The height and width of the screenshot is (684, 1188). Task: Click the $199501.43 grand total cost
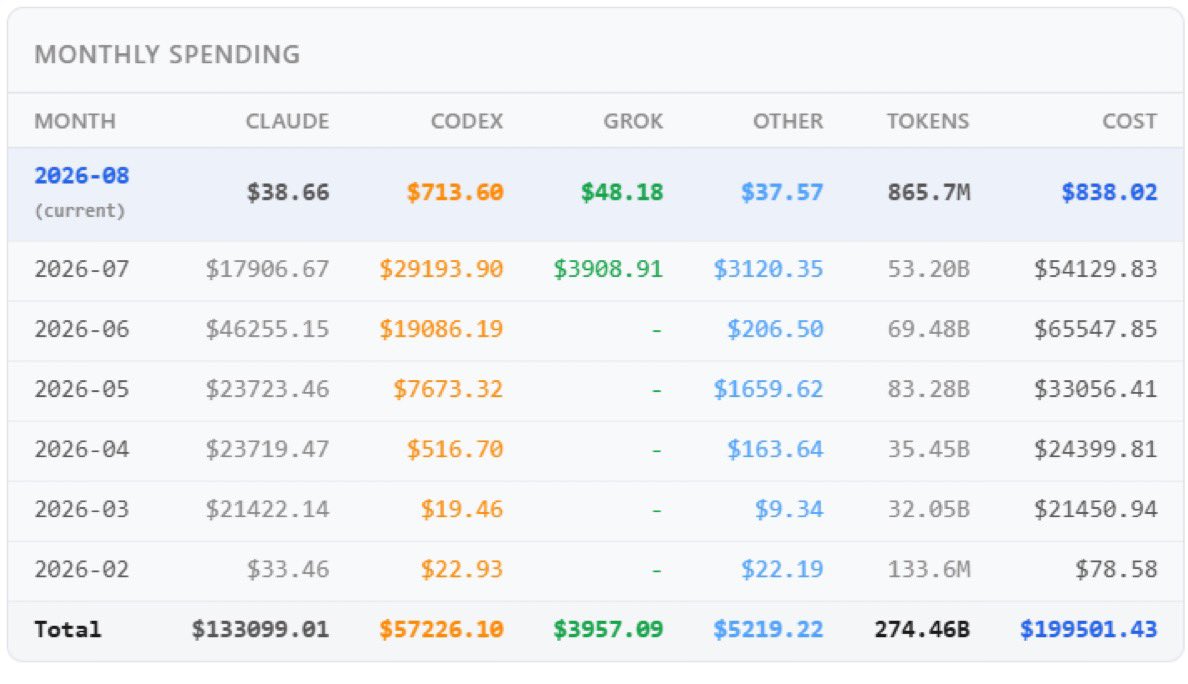tap(1089, 629)
